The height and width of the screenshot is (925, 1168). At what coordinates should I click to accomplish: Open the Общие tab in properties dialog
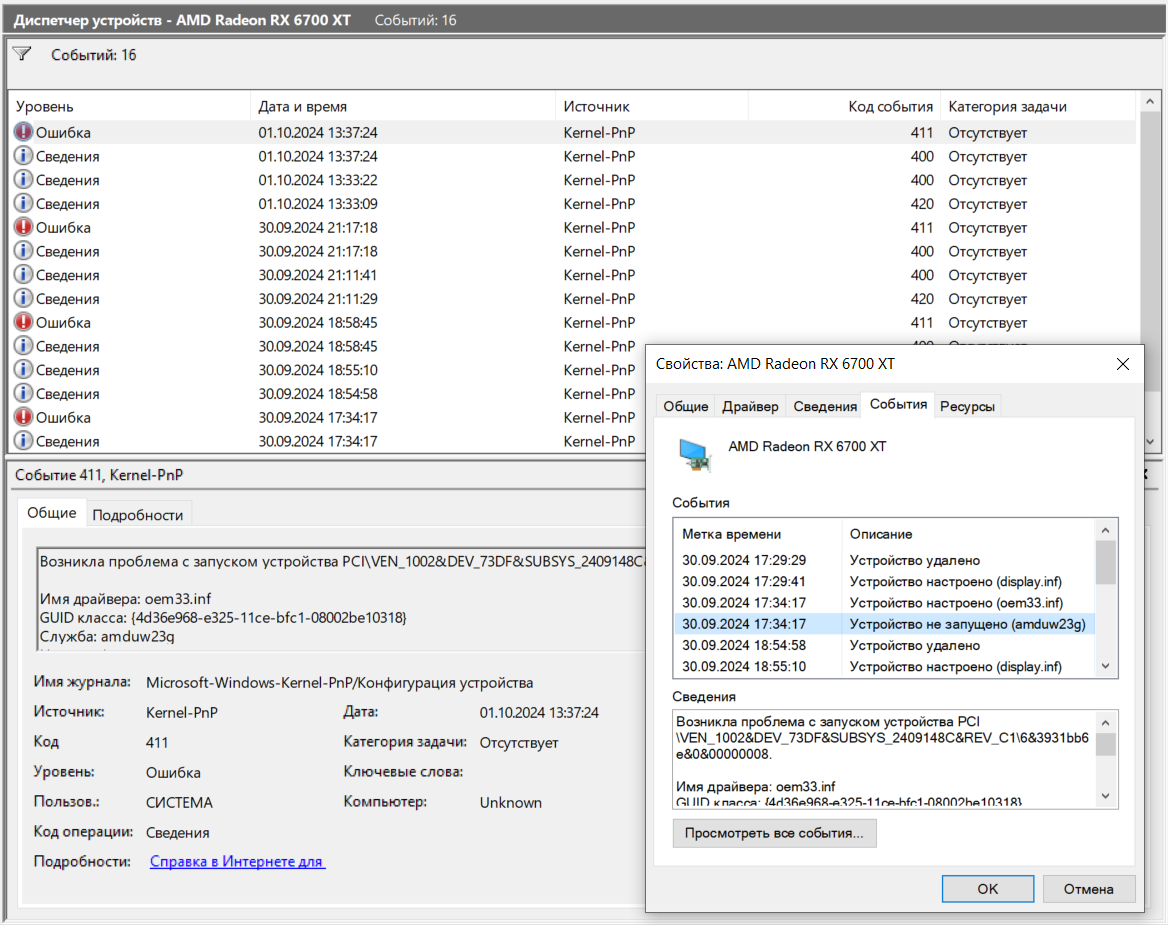pos(685,407)
